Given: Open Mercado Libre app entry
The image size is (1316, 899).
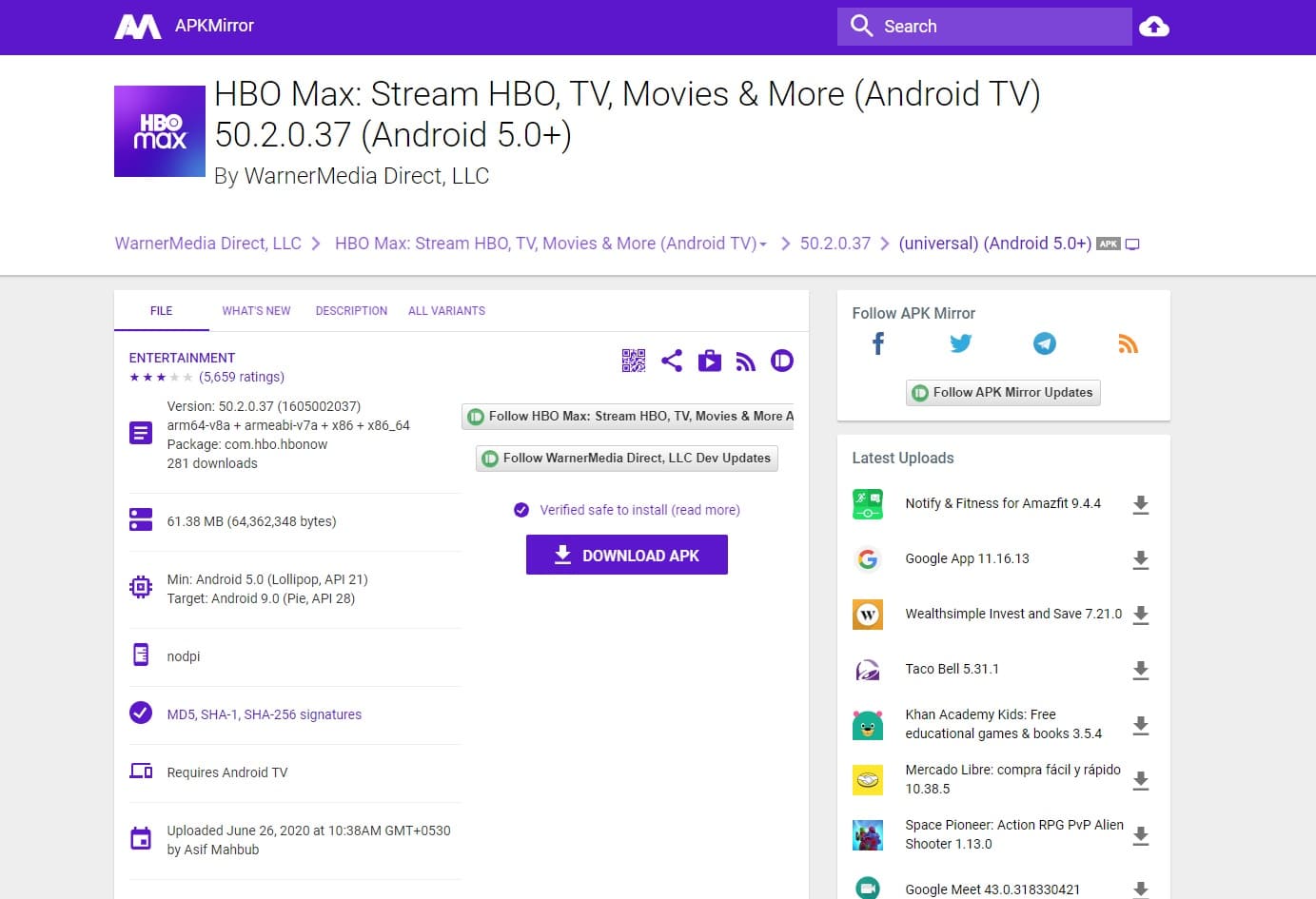Looking at the screenshot, I should [1012, 779].
